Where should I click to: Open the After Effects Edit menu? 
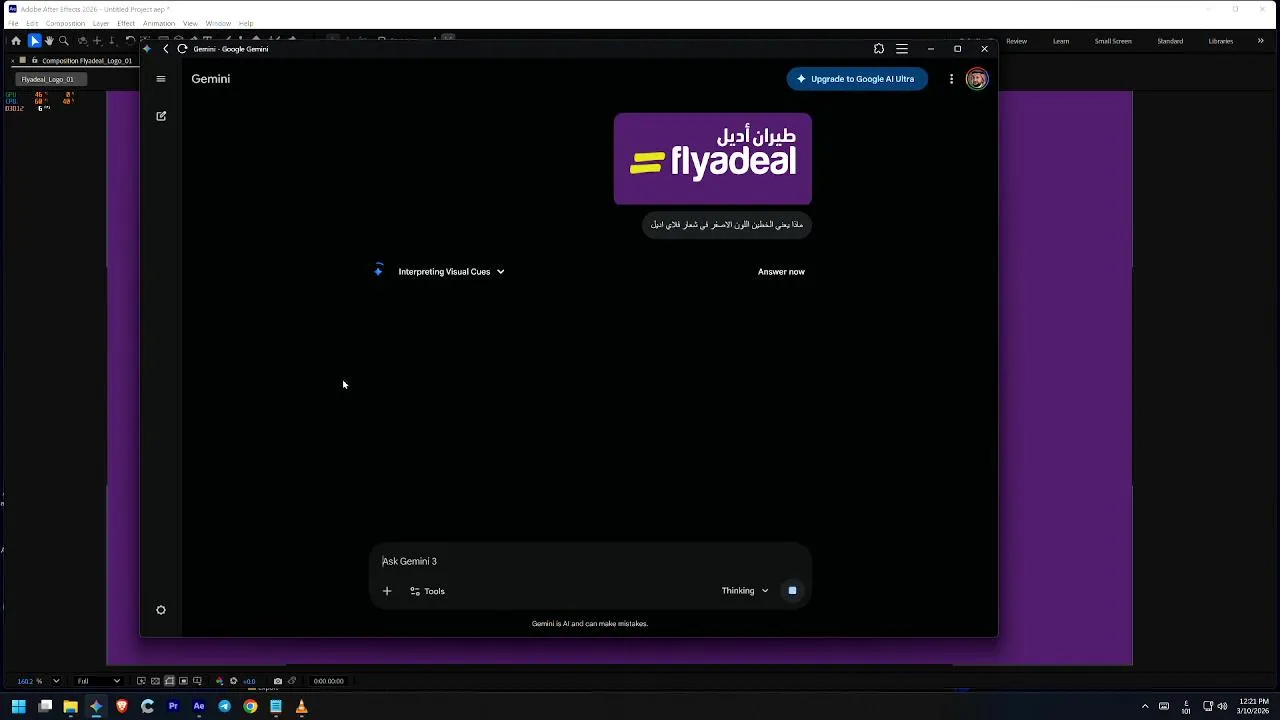click(32, 23)
